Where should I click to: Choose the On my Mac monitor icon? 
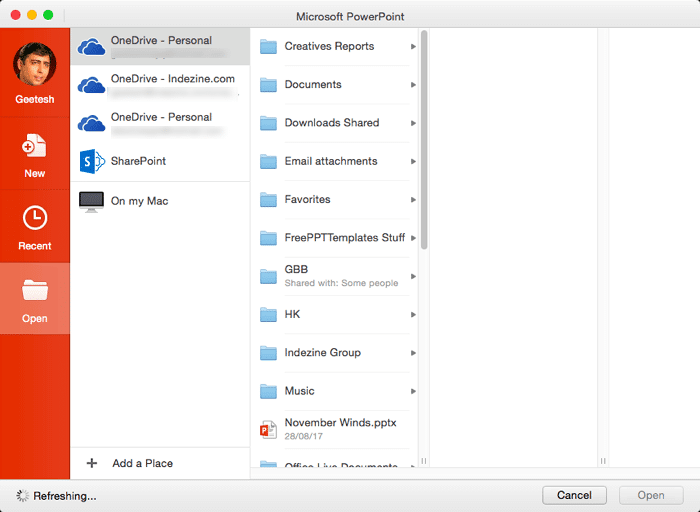coord(92,201)
